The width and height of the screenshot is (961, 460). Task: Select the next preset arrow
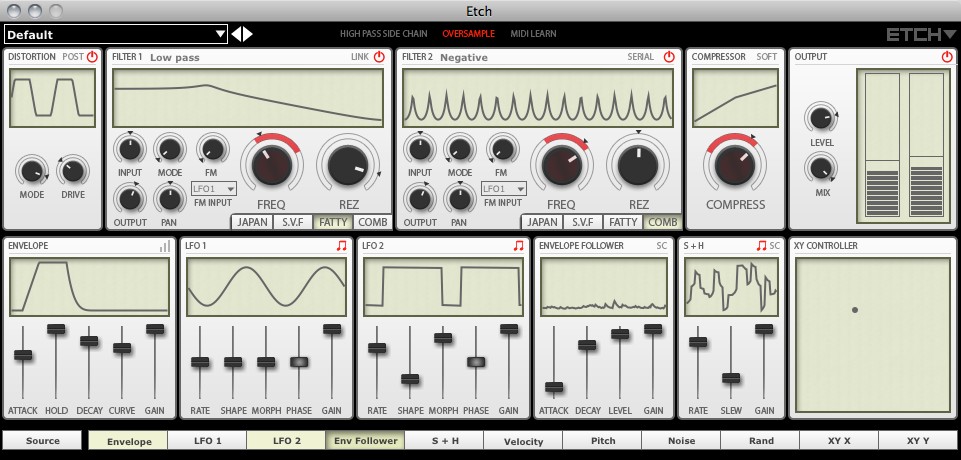click(248, 34)
